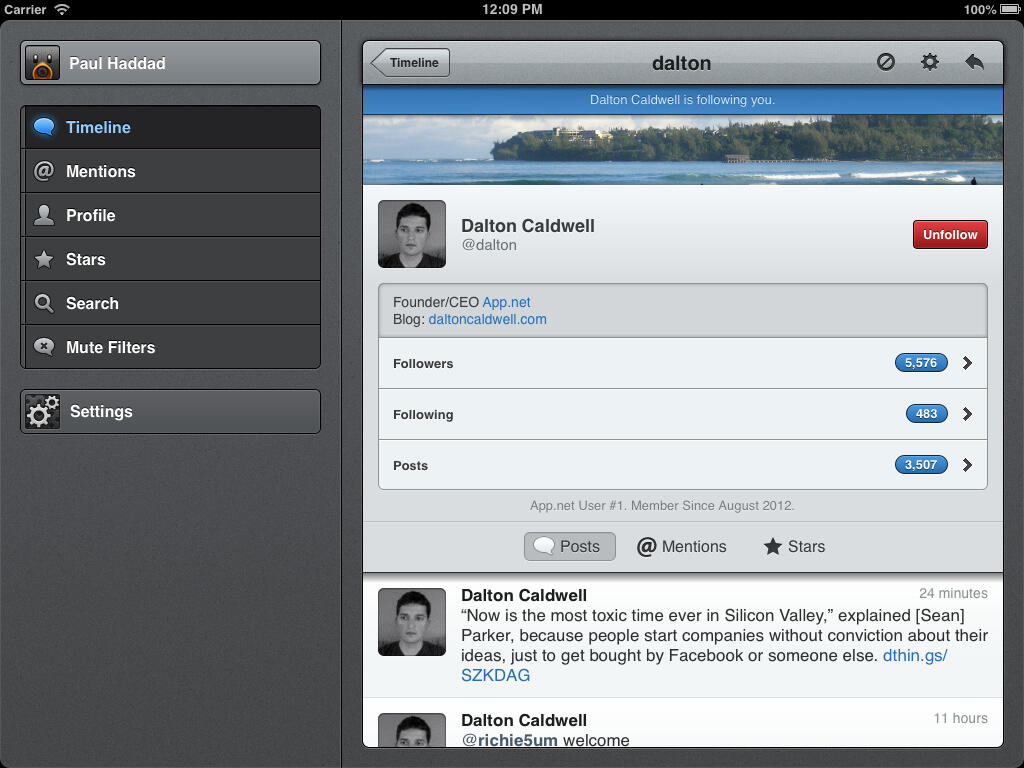The image size is (1024, 768).
Task: Click the Stars star icon in sidebar
Action: pos(44,259)
